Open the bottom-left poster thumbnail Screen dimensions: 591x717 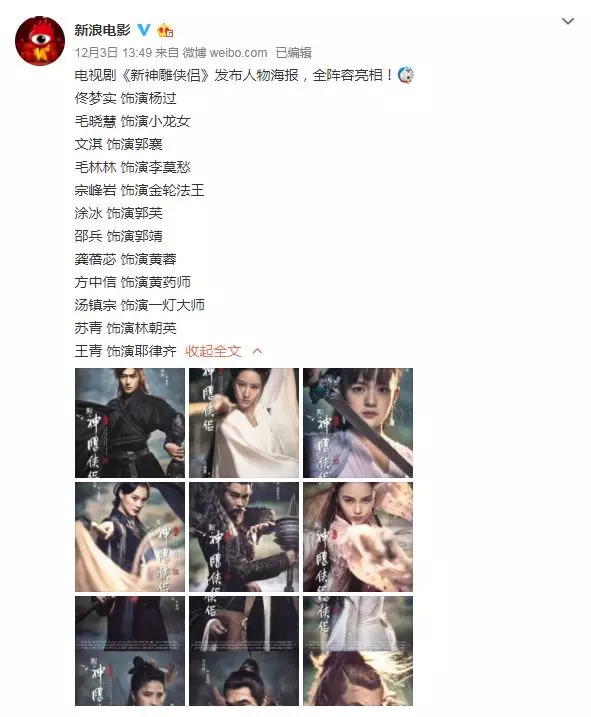coord(130,651)
